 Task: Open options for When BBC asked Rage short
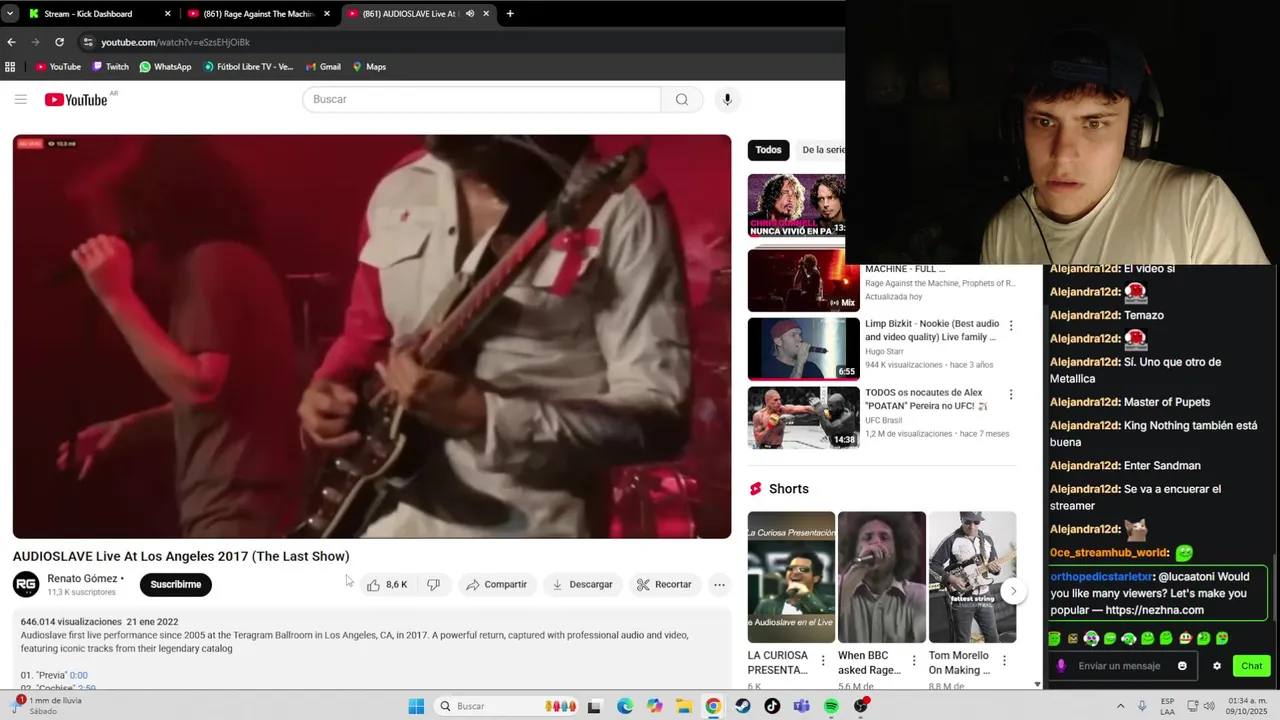click(x=913, y=661)
